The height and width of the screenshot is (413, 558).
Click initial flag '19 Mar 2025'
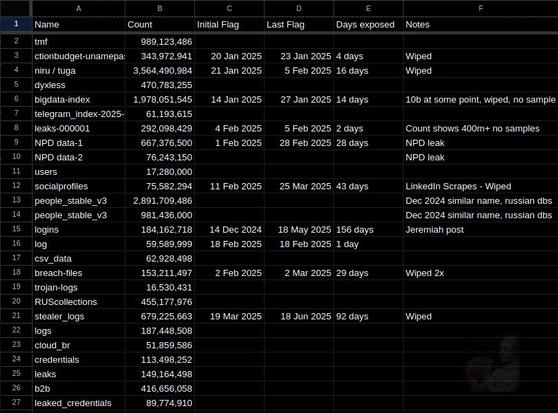[x=229, y=316]
